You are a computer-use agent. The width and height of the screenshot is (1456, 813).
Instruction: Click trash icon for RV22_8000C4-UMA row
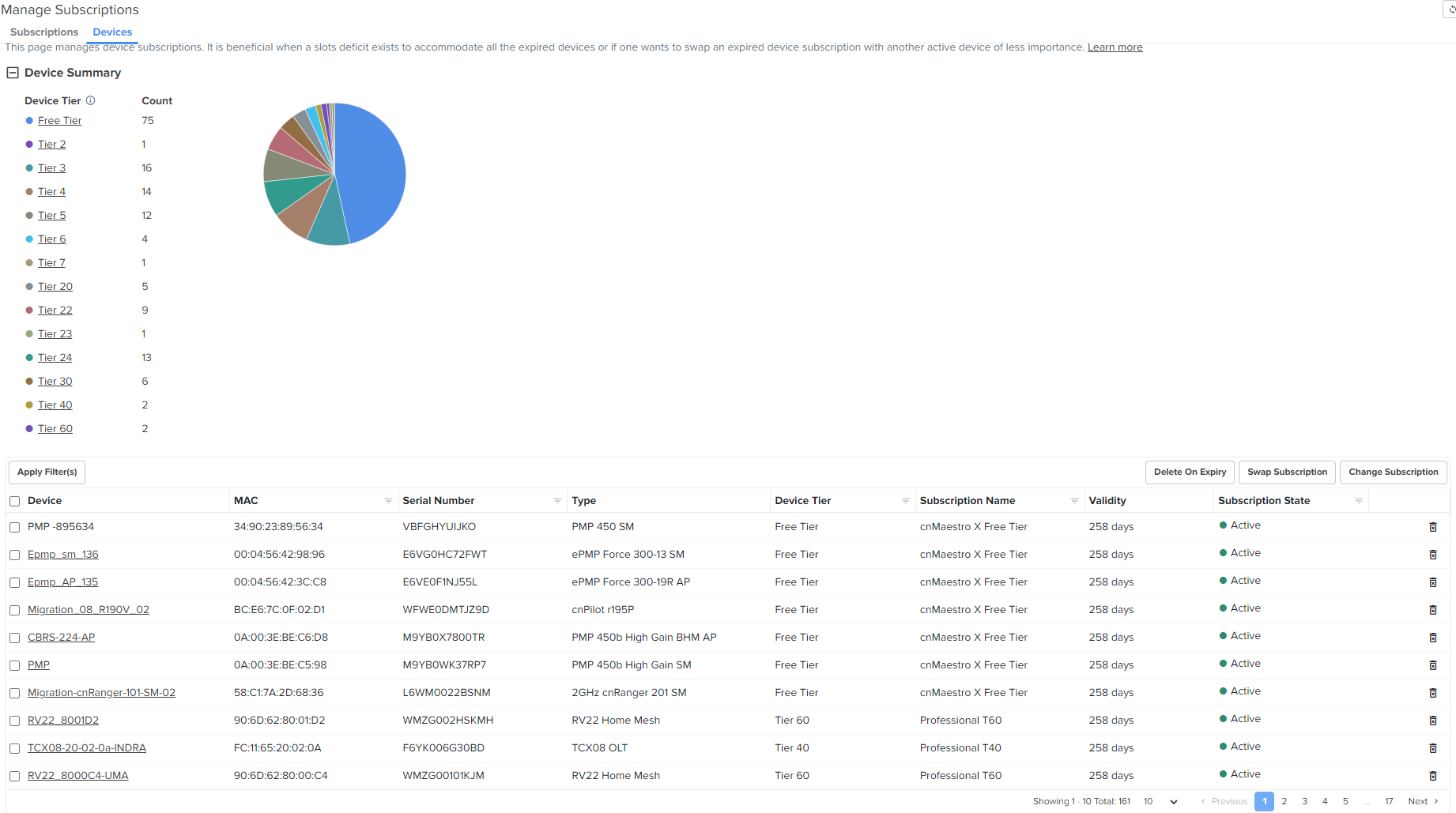[1432, 776]
